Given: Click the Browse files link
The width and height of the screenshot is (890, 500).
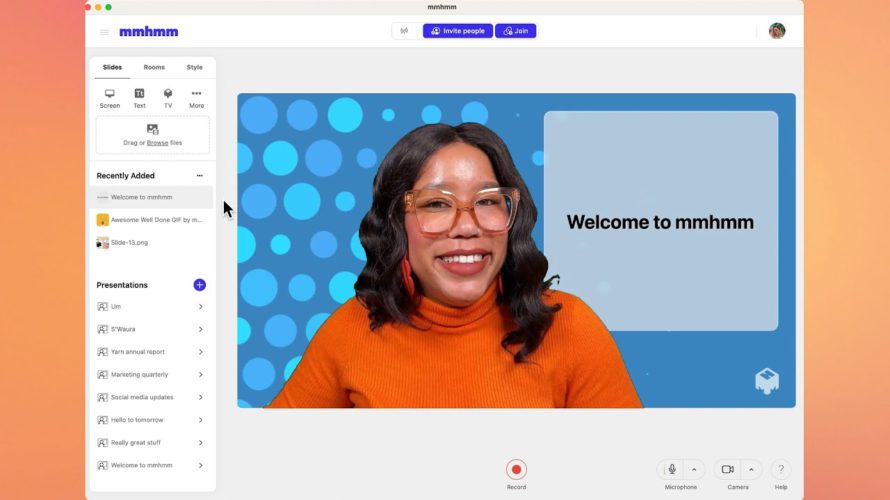Looking at the screenshot, I should click(x=157, y=143).
